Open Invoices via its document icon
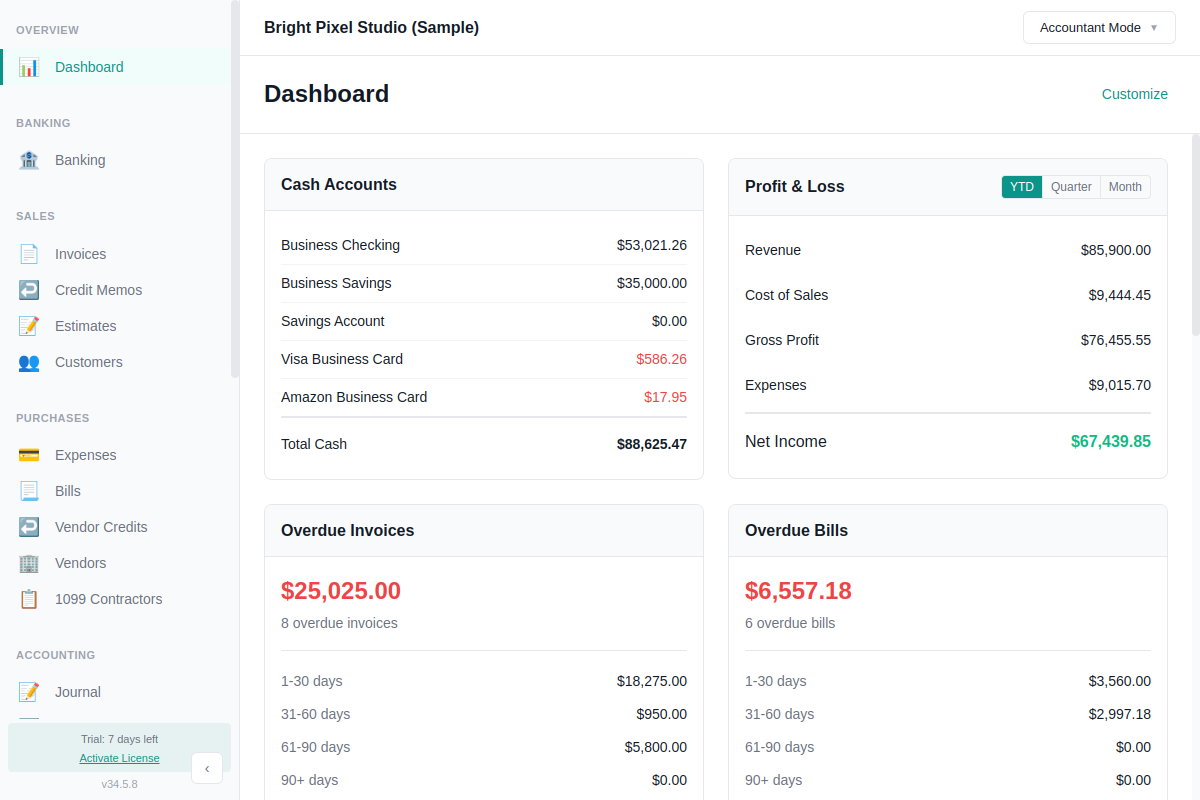The image size is (1200, 800). (x=29, y=253)
